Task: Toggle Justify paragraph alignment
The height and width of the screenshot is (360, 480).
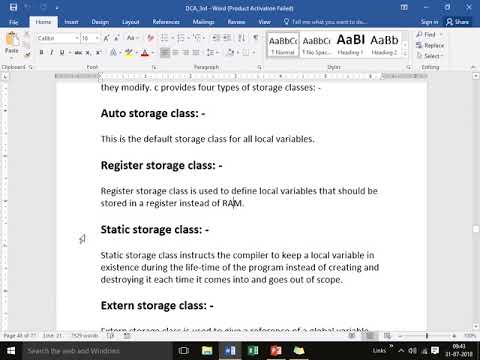Action: (x=196, y=53)
